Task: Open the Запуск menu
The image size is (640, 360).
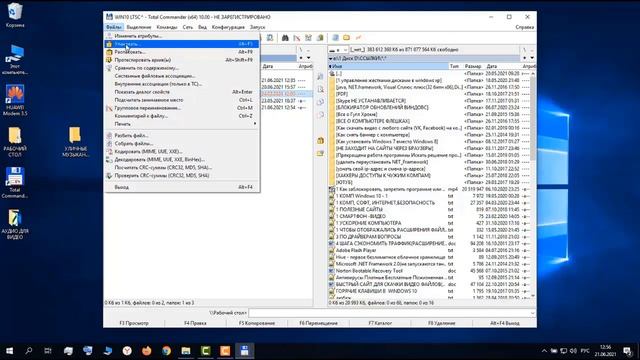Action: point(258,27)
